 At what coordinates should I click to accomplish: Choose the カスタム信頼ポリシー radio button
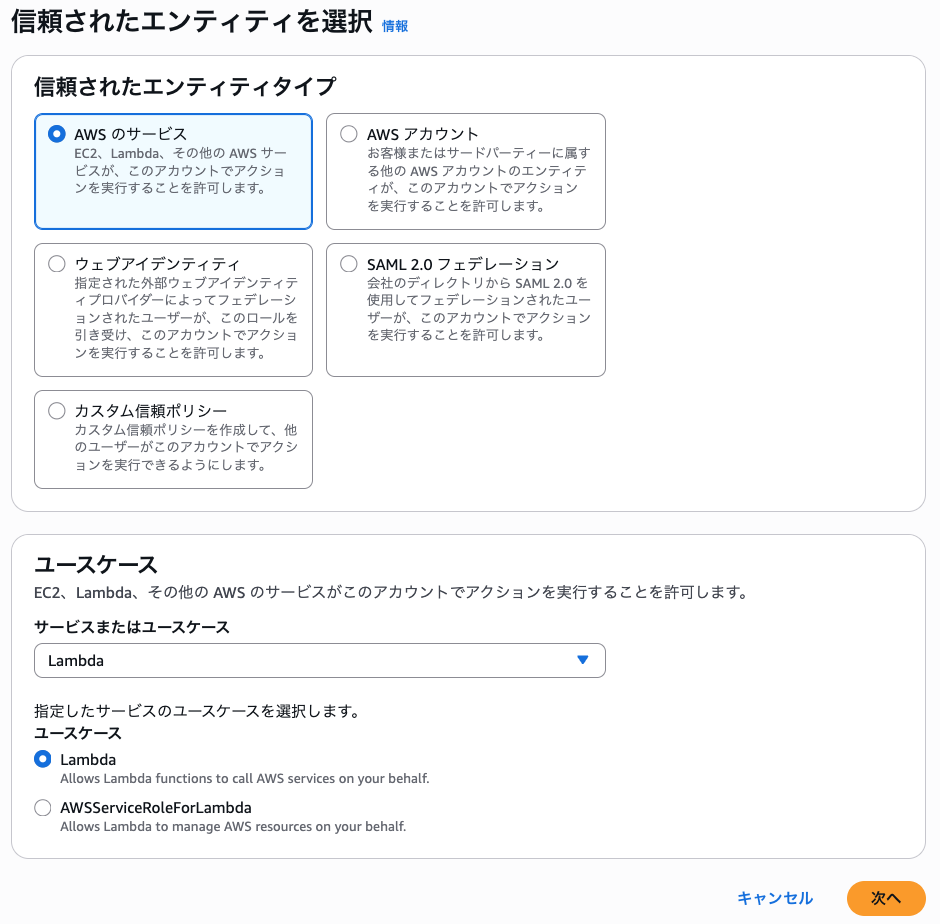point(57,410)
